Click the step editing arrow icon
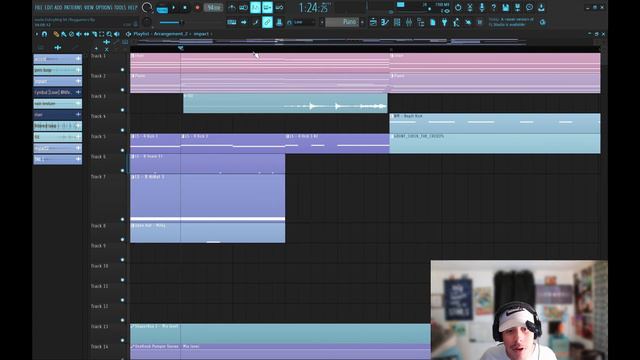Screen dimensions: 640x360 (244, 22)
